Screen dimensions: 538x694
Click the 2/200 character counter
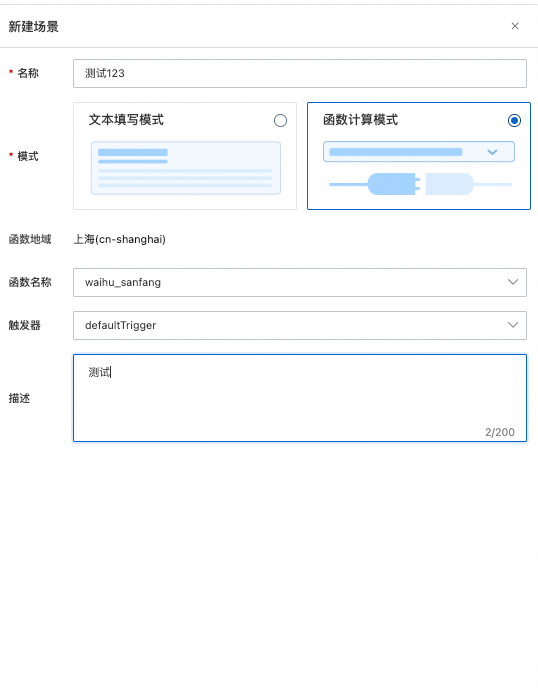[500, 432]
